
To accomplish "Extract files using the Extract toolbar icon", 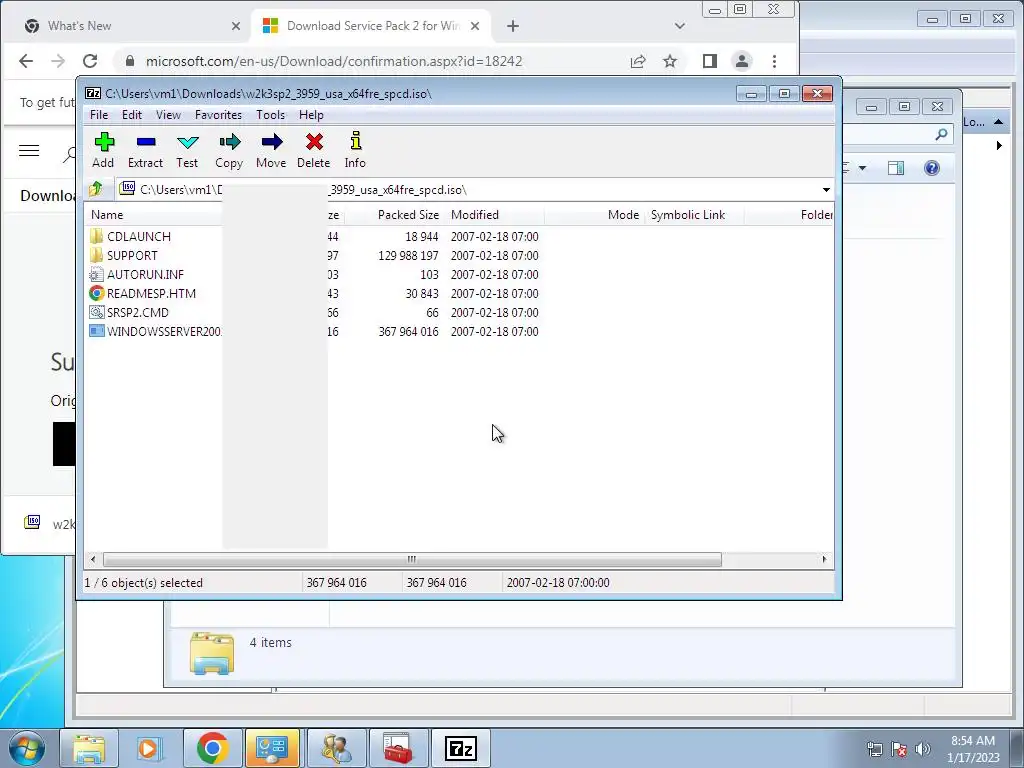I will pos(145,150).
